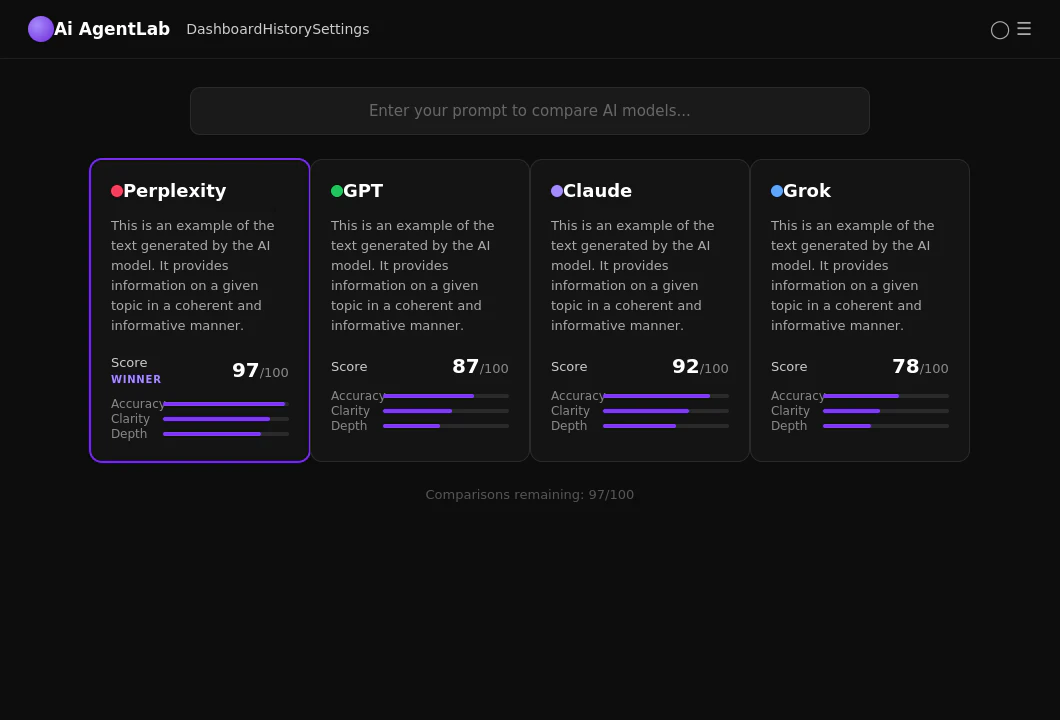Click the WINNER badge on Perplexity card

coord(136,379)
